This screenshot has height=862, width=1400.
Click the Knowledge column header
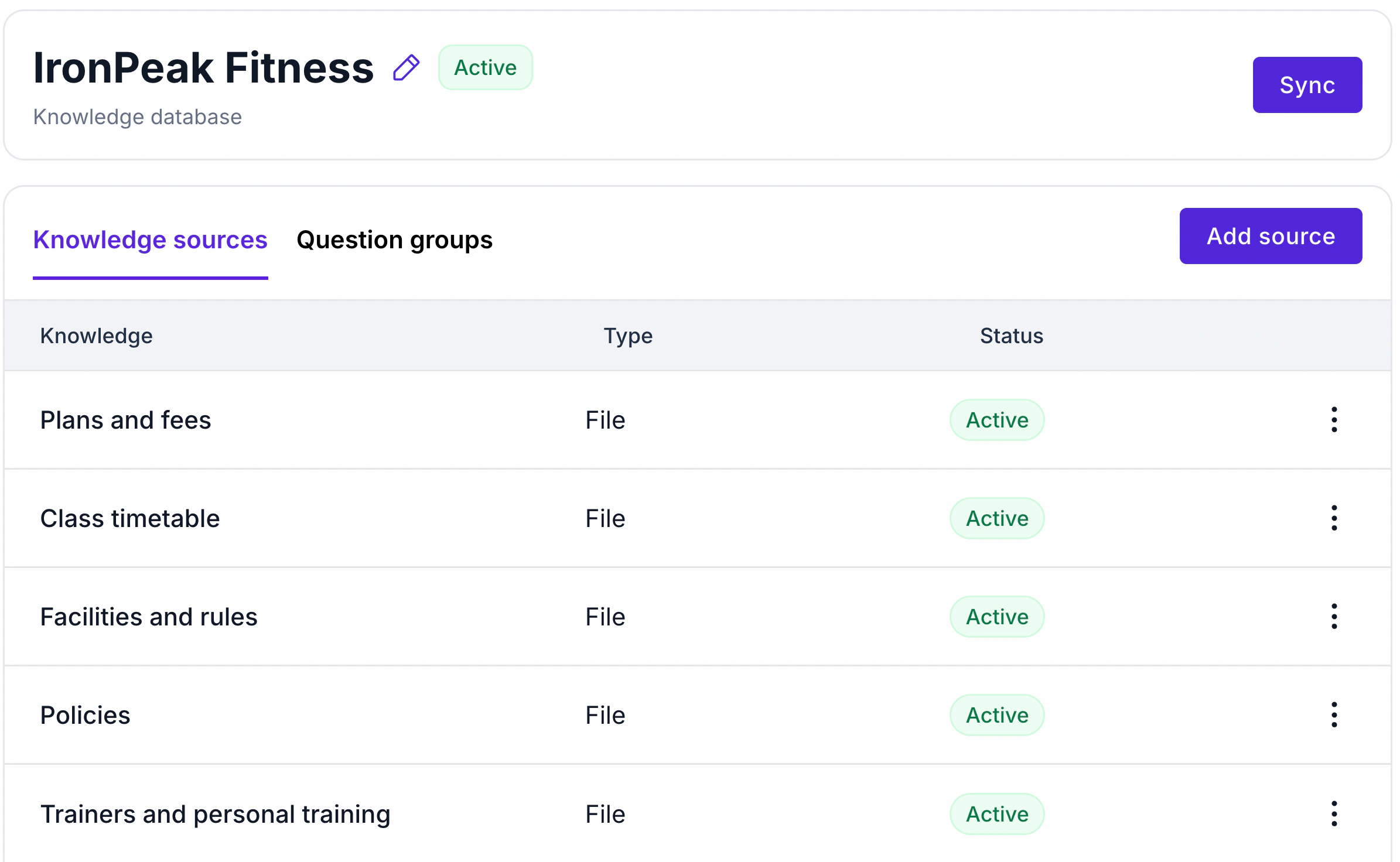97,336
